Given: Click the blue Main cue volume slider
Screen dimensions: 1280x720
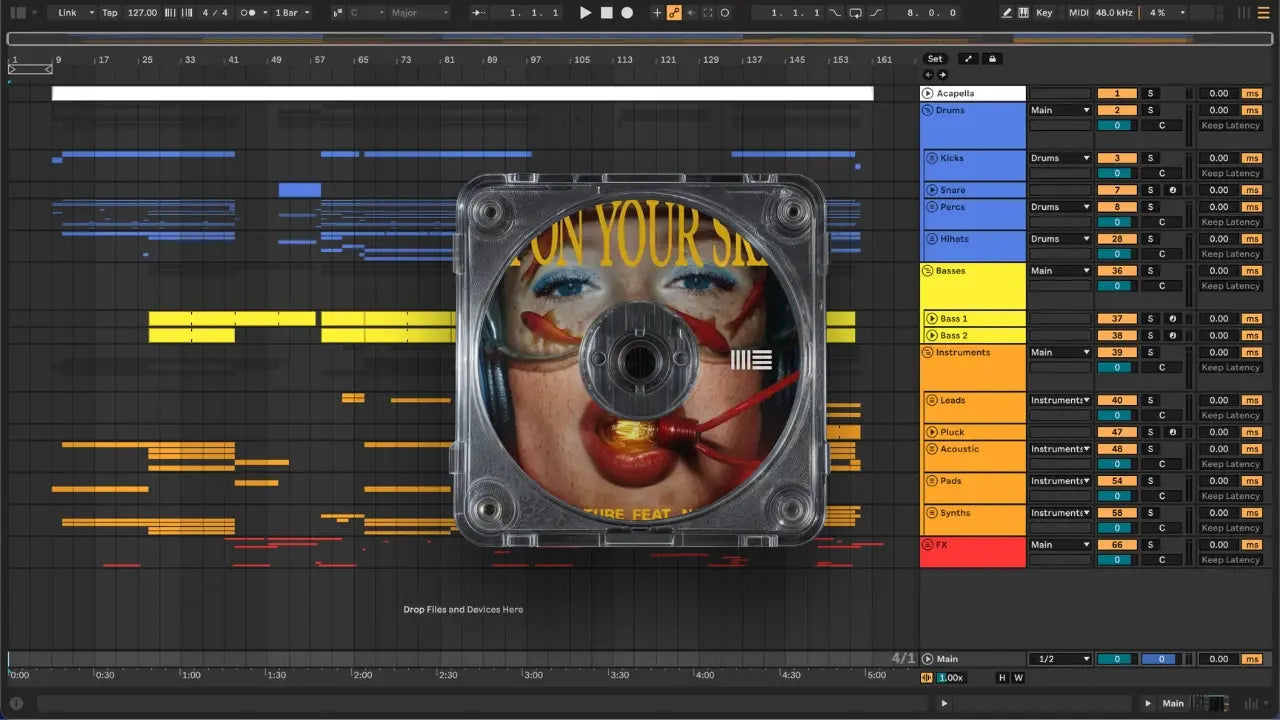Looking at the screenshot, I should coord(1160,659).
